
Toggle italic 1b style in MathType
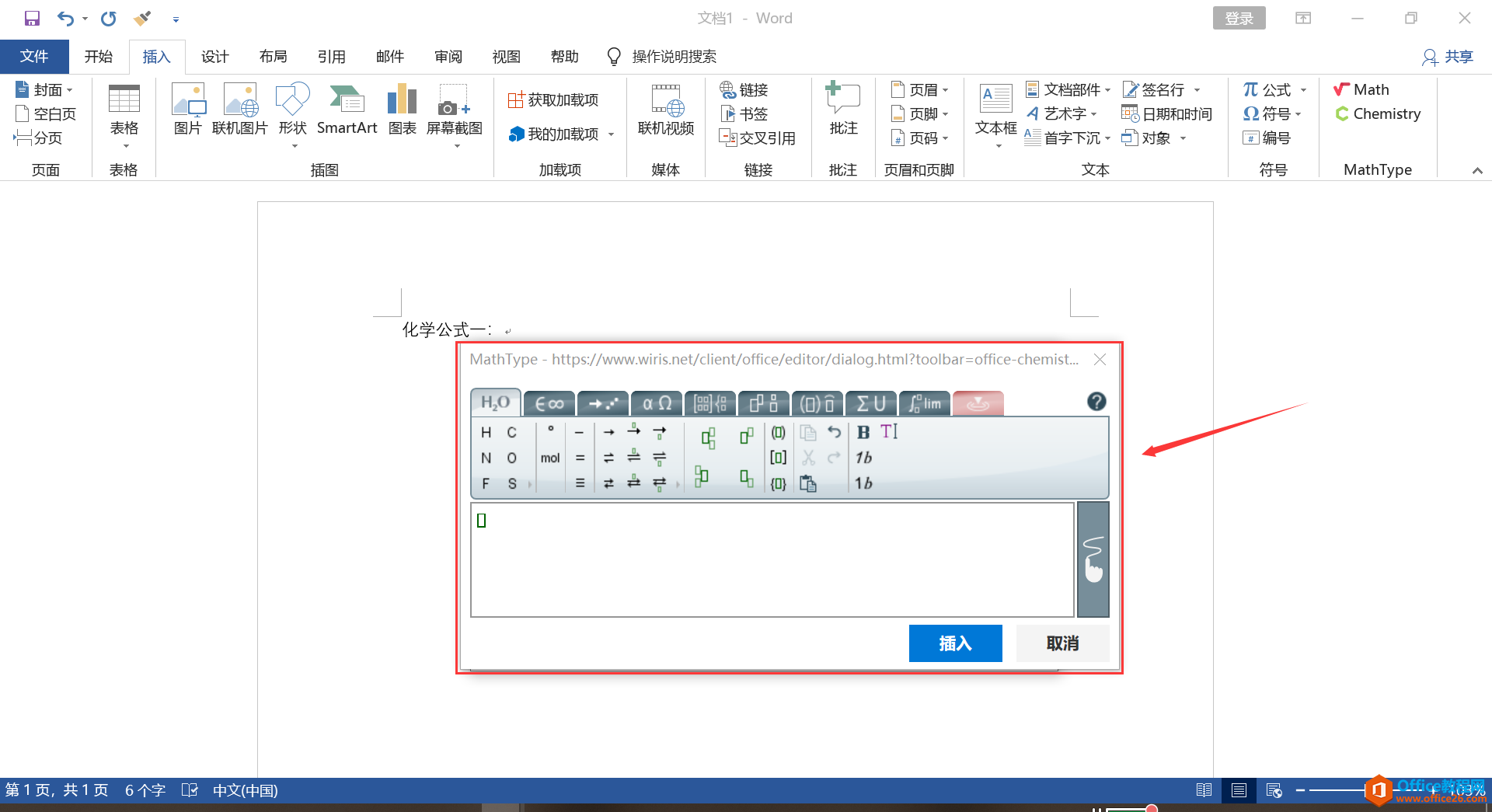click(862, 458)
